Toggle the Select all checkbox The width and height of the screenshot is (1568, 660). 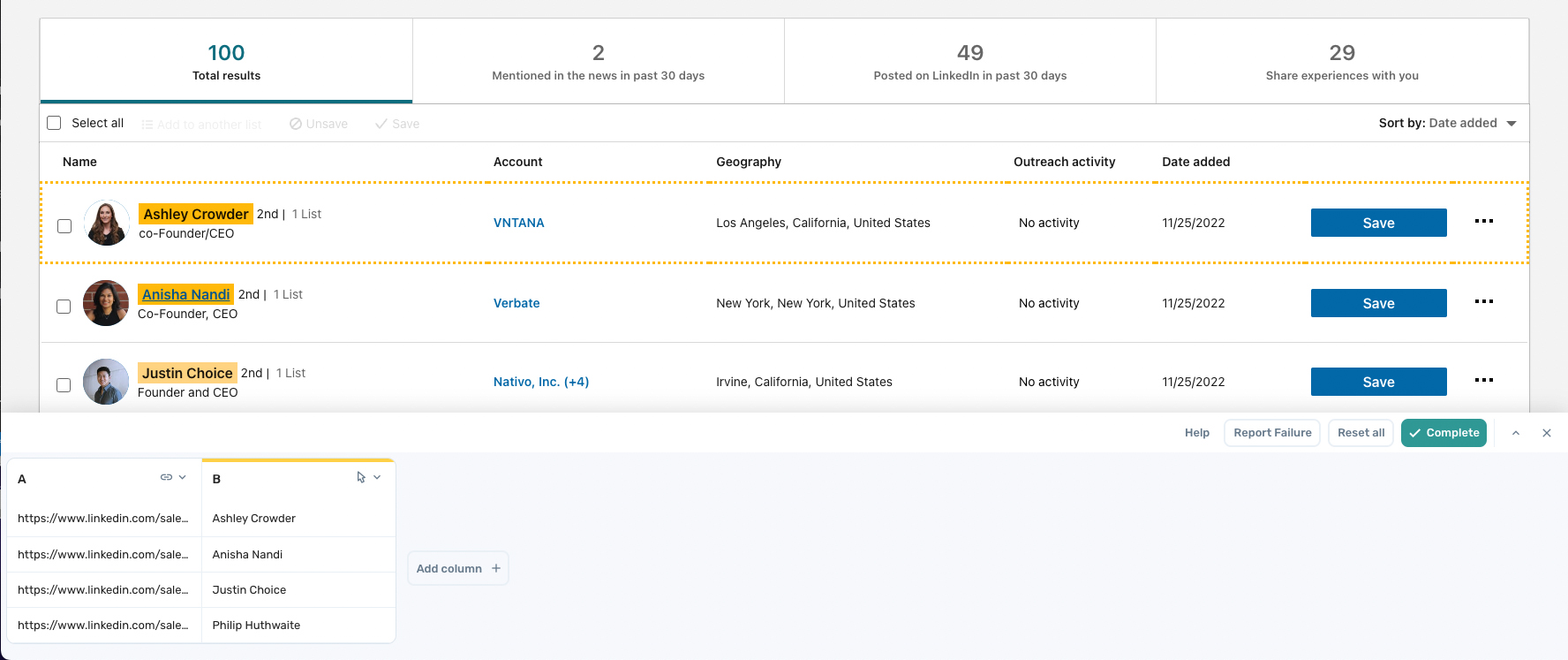click(54, 123)
